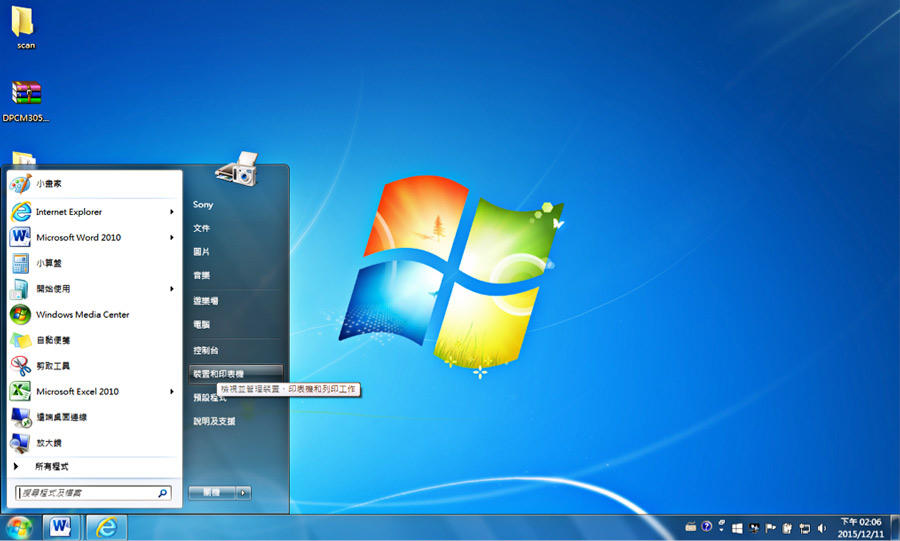This screenshot has width=900, height=541.
Task: Expand All Programs (所有程式)
Action: coord(95,466)
